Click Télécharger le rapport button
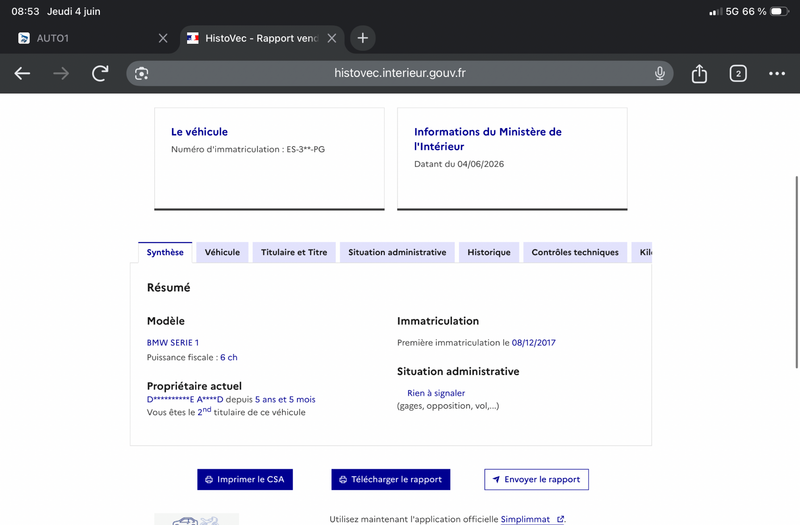 click(x=391, y=480)
